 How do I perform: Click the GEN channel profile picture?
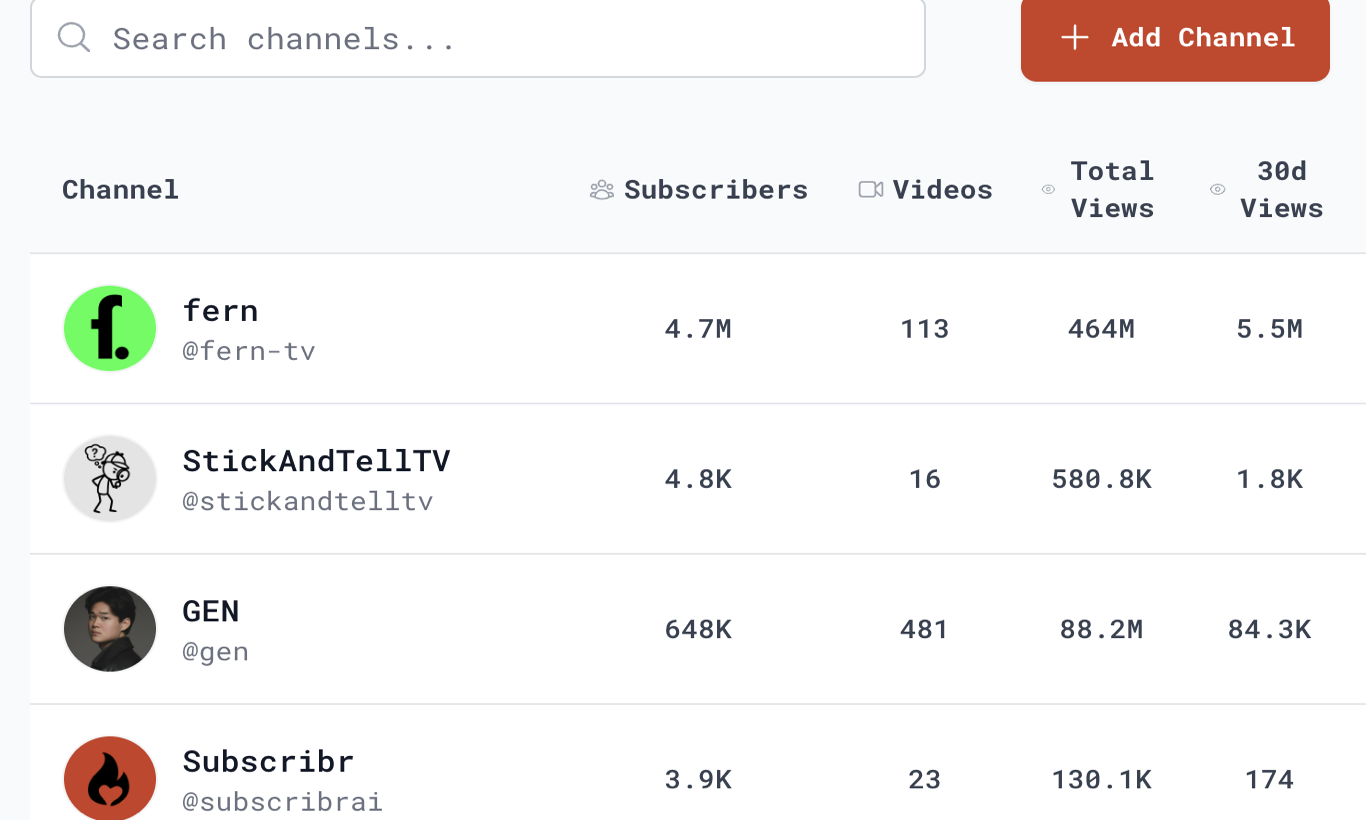[x=110, y=629]
